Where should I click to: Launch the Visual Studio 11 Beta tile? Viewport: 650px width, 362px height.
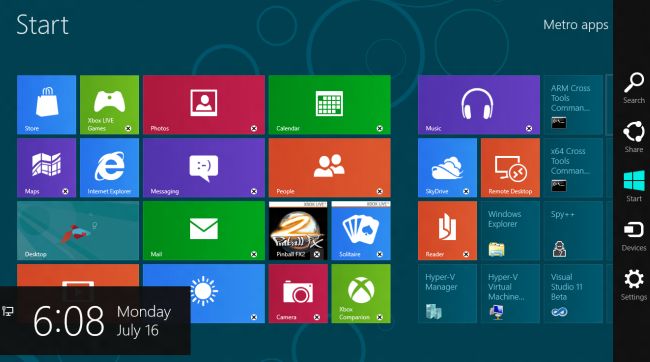click(x=573, y=294)
